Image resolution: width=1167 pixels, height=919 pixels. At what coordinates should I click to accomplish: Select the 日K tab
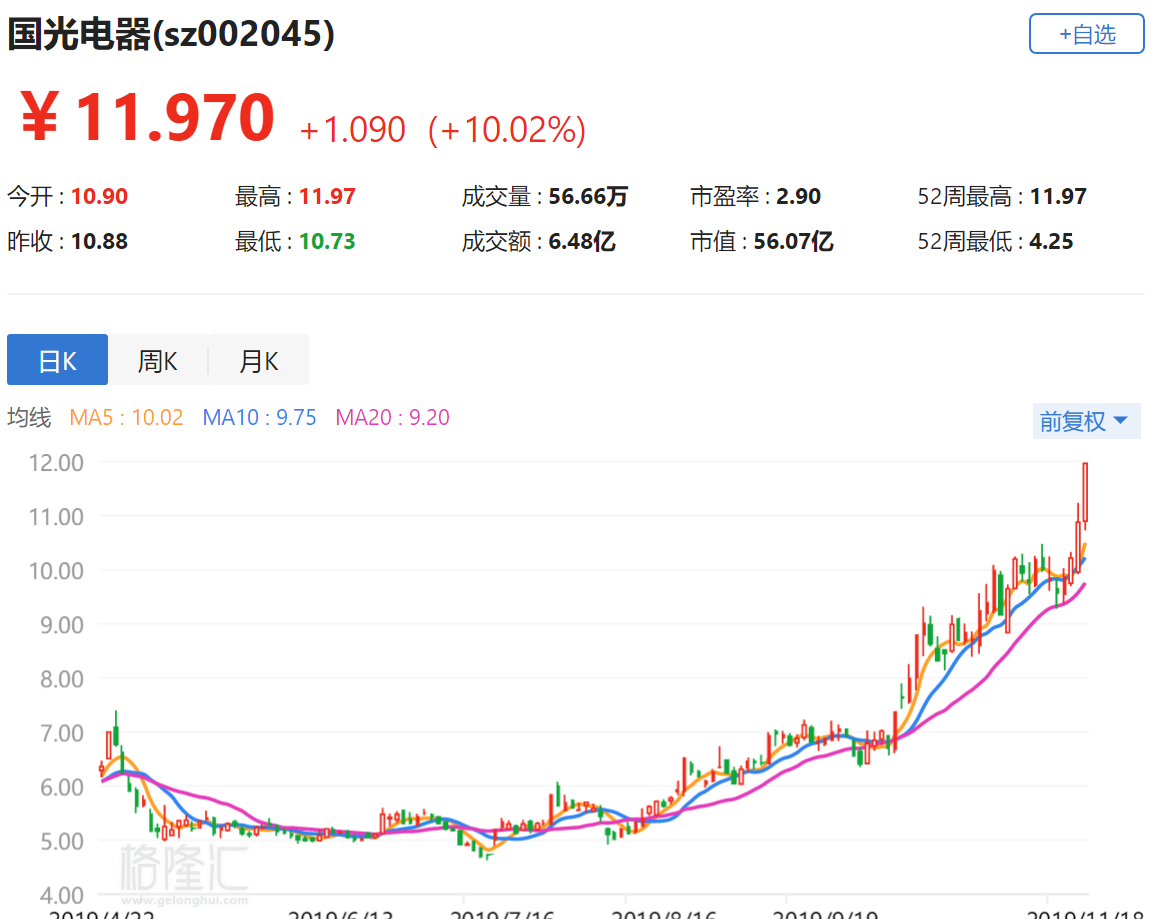click(57, 360)
